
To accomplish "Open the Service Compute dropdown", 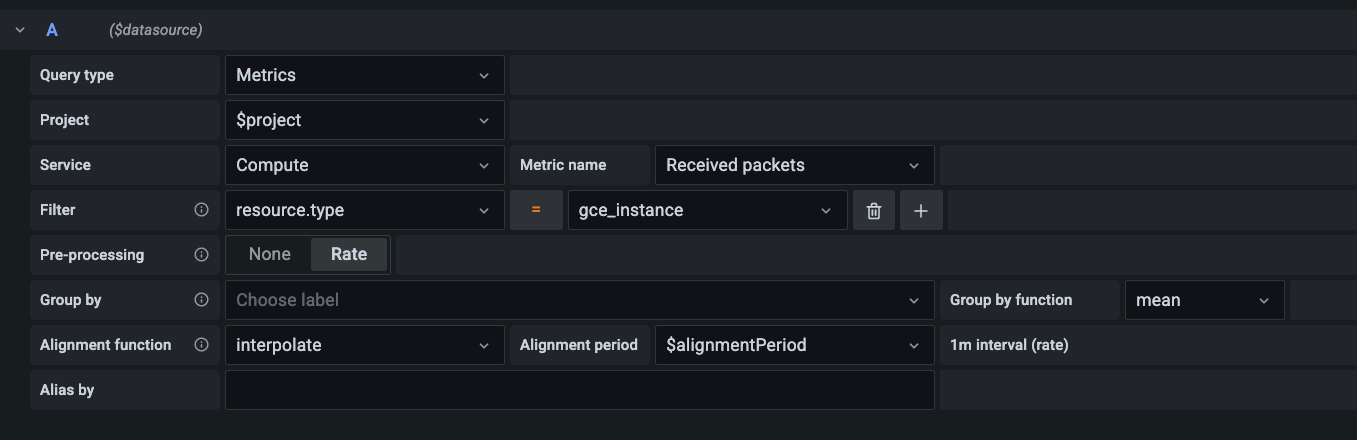I will pyautogui.click(x=364, y=165).
